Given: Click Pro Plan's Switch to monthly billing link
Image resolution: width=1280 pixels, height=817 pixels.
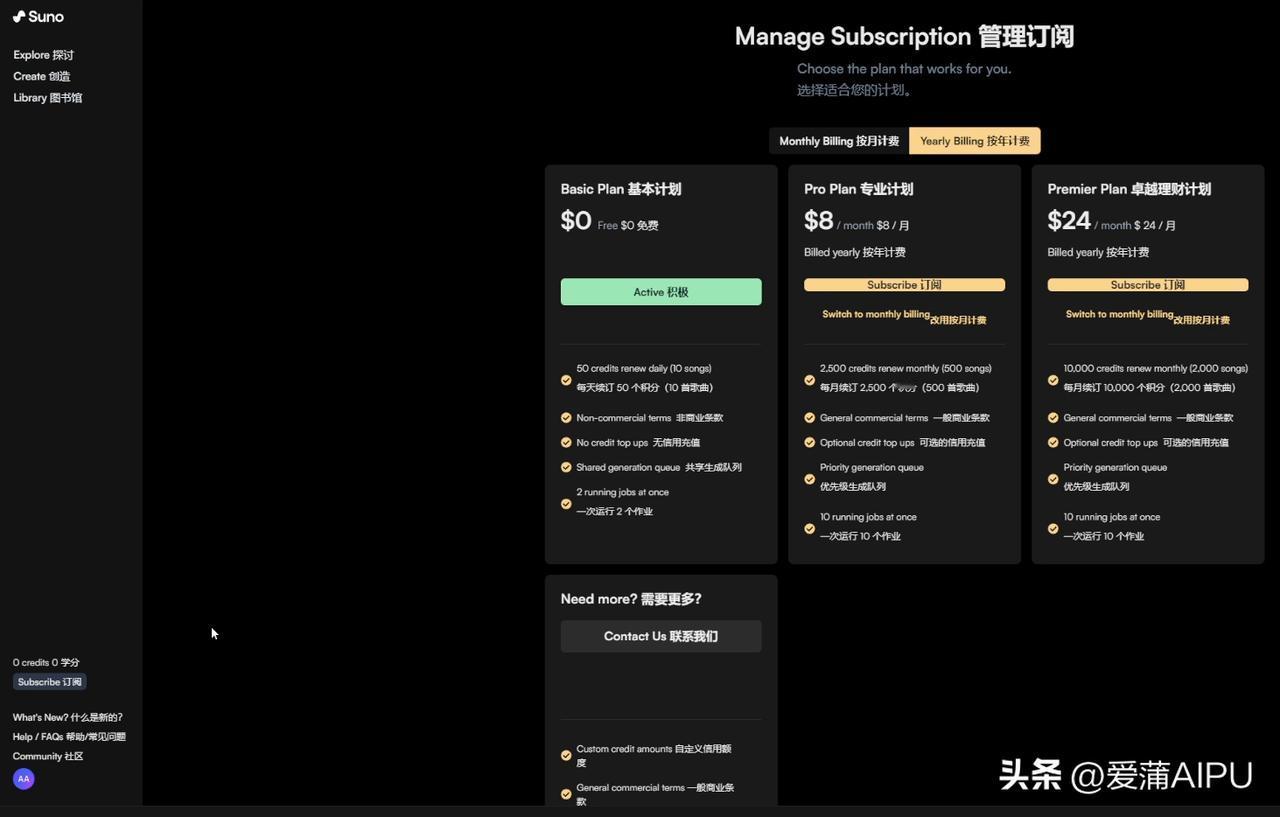Looking at the screenshot, I should click(x=904, y=317).
